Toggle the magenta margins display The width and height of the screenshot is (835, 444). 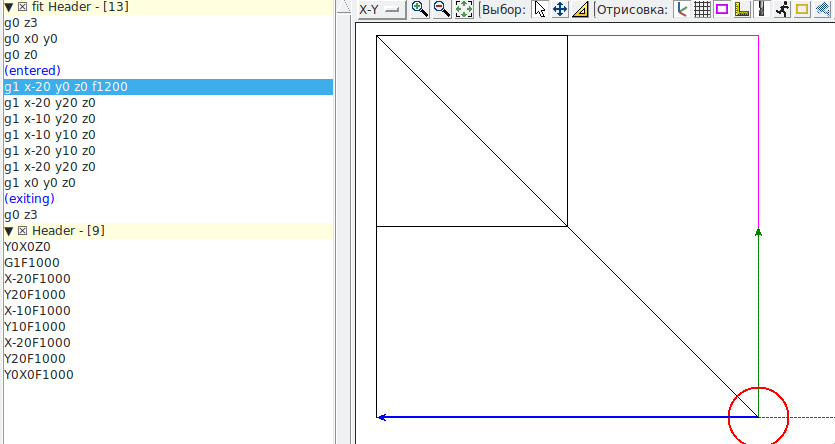coord(722,9)
